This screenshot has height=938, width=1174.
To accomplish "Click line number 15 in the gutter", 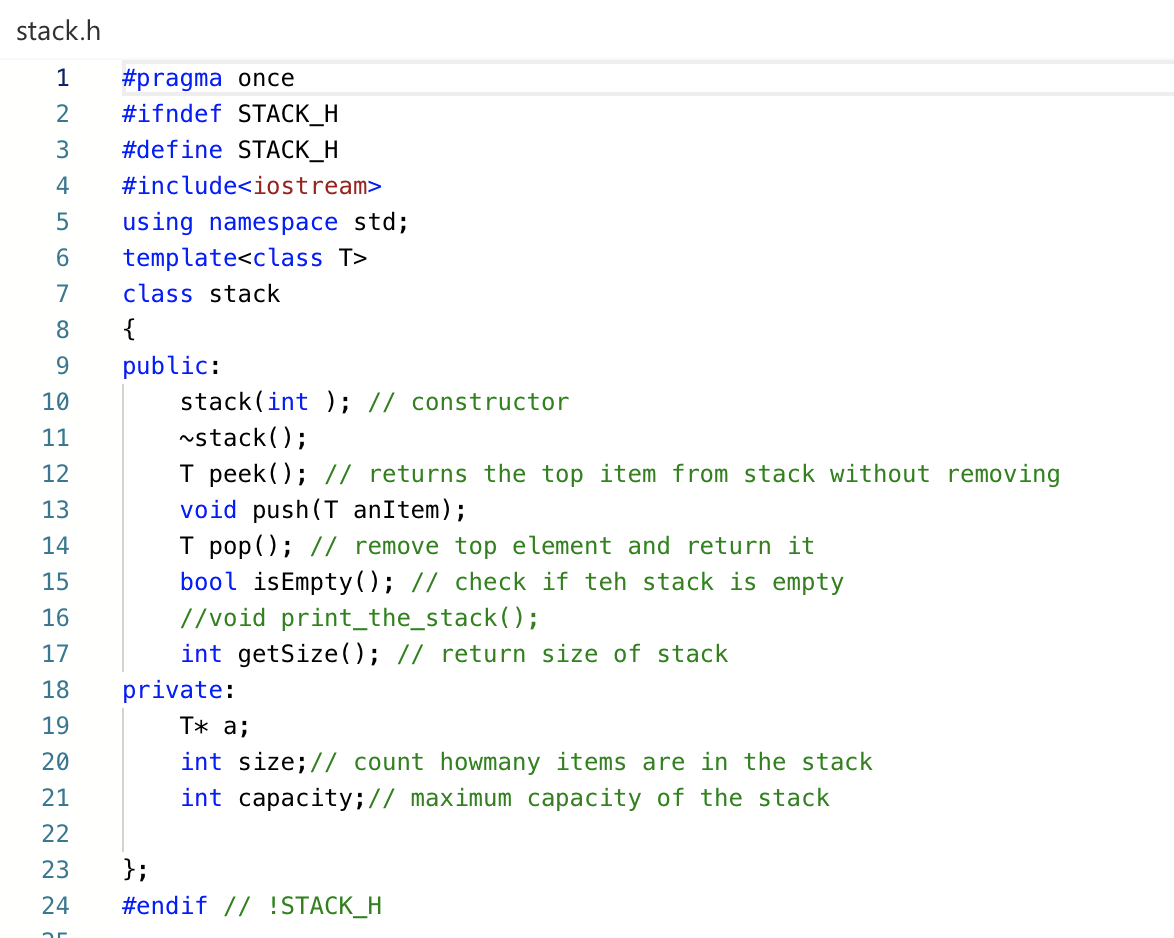I will coord(55,581).
